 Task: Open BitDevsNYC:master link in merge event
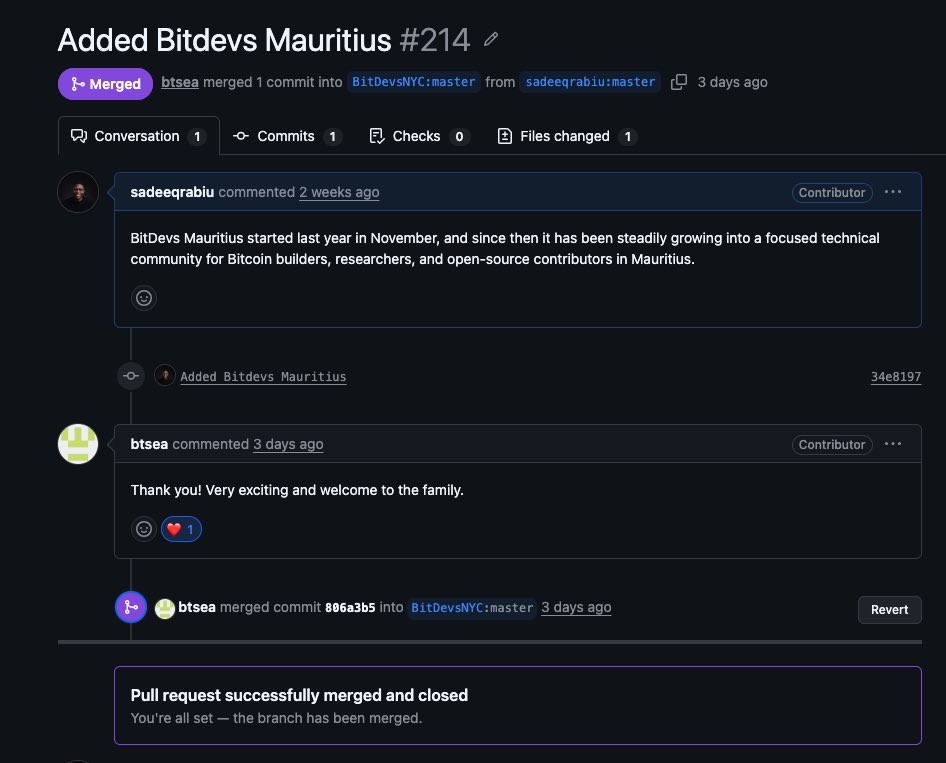(x=472, y=607)
